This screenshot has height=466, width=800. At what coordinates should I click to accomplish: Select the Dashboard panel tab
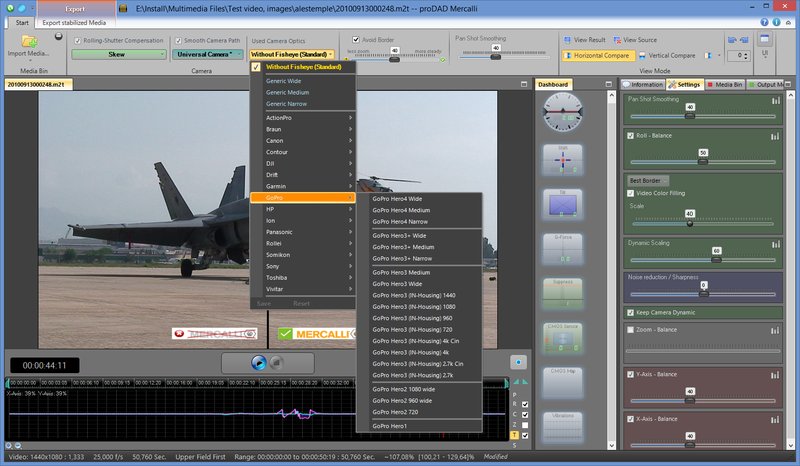click(x=553, y=85)
